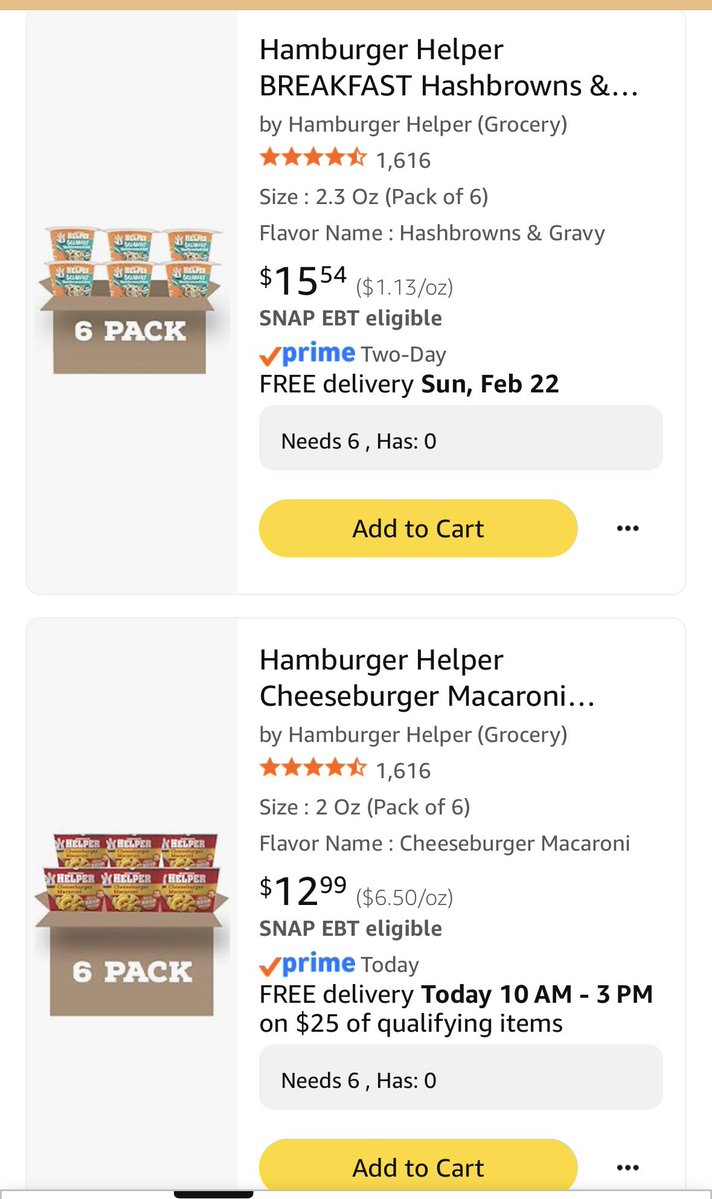Open Hamburger Helper Breakfast Hashbrowns product image
The width and height of the screenshot is (712, 1199).
click(x=131, y=300)
